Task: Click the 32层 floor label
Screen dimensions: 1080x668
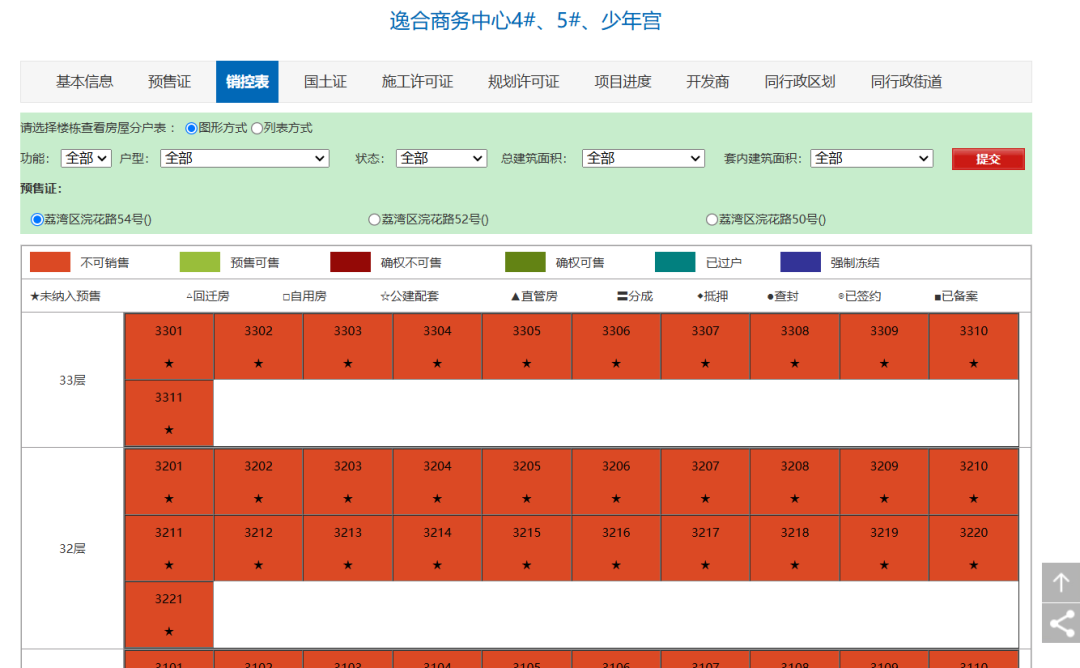Action: [x=72, y=549]
